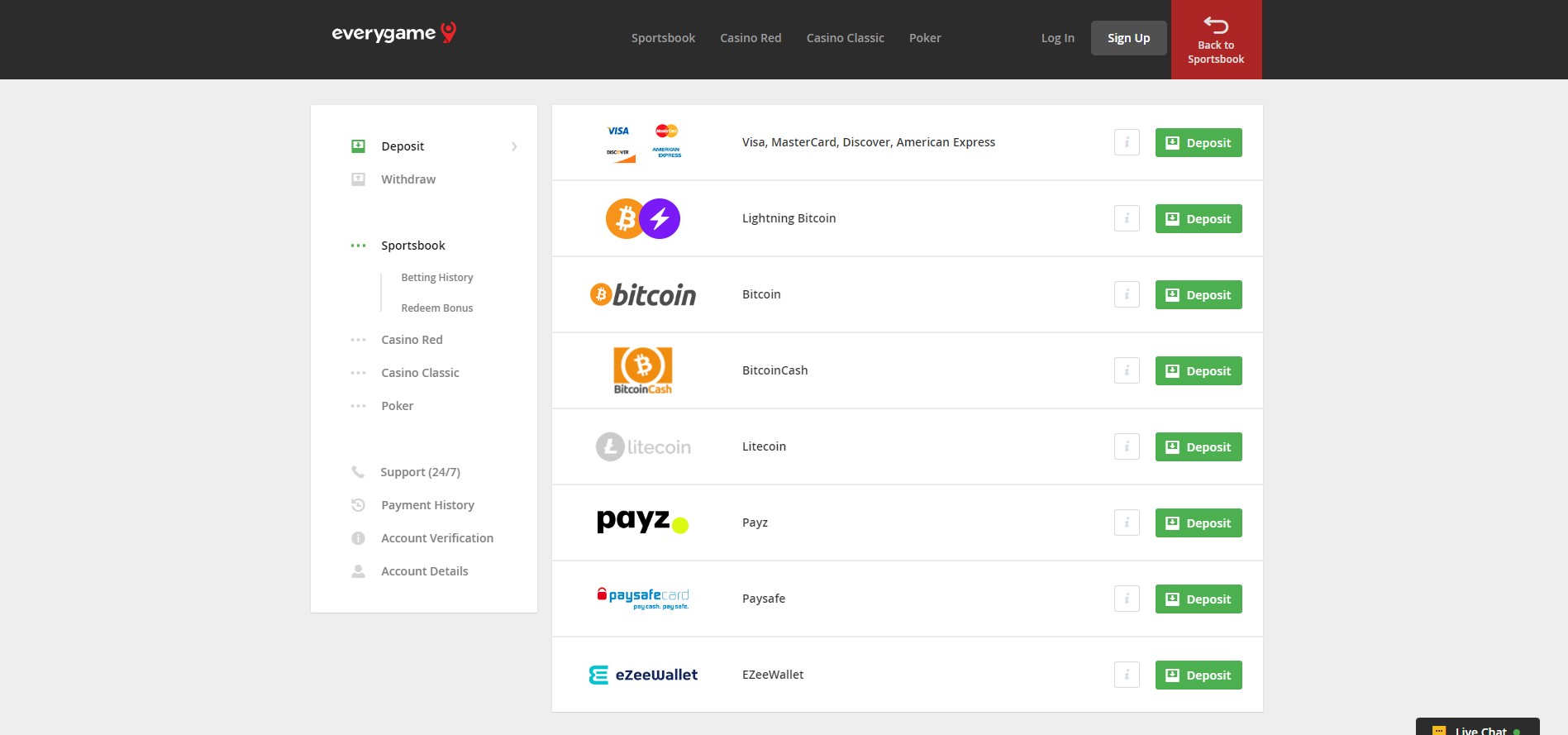Deposit with Litecoin
The image size is (1568, 735).
(x=1199, y=446)
